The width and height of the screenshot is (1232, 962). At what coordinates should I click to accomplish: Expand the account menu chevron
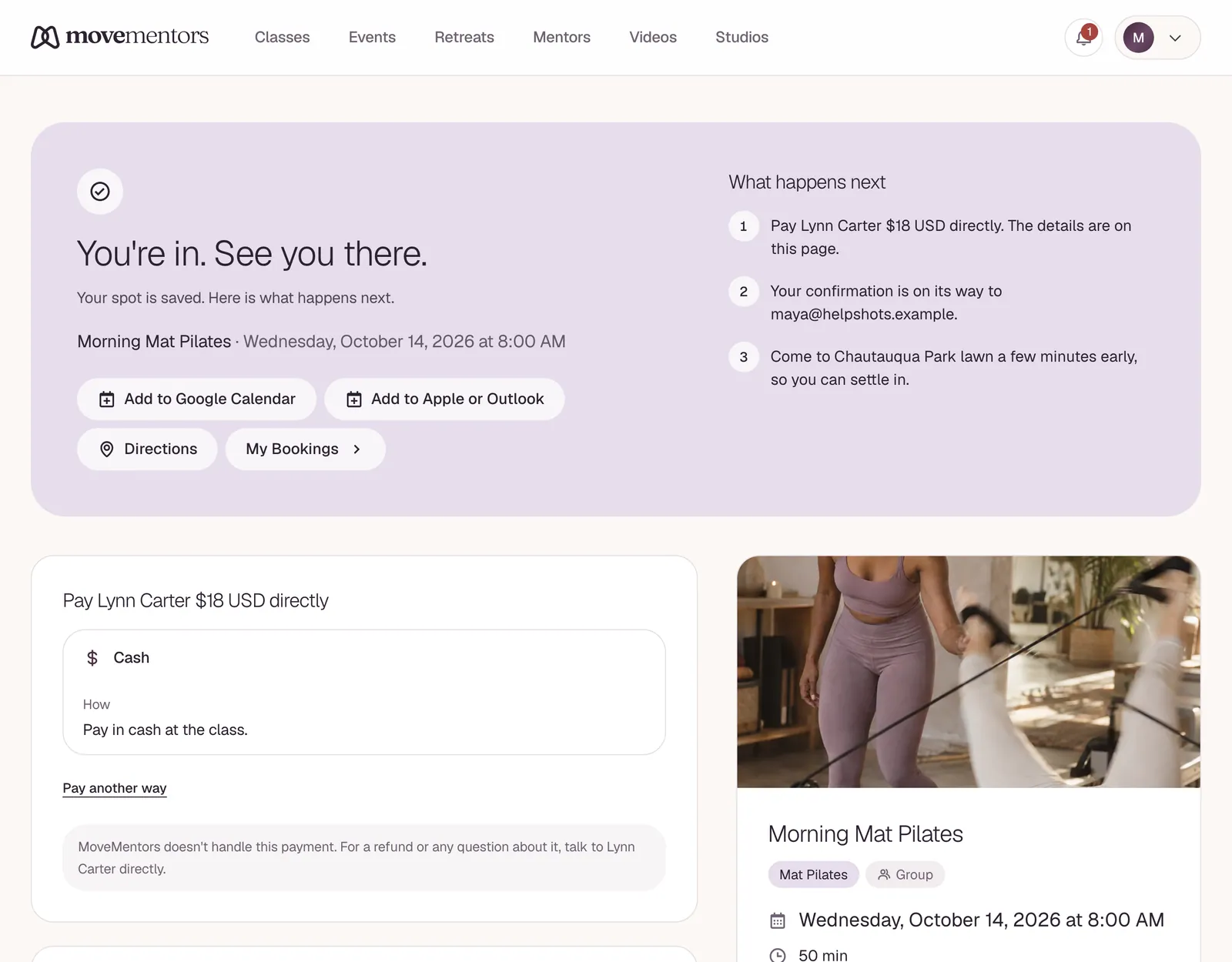point(1175,38)
